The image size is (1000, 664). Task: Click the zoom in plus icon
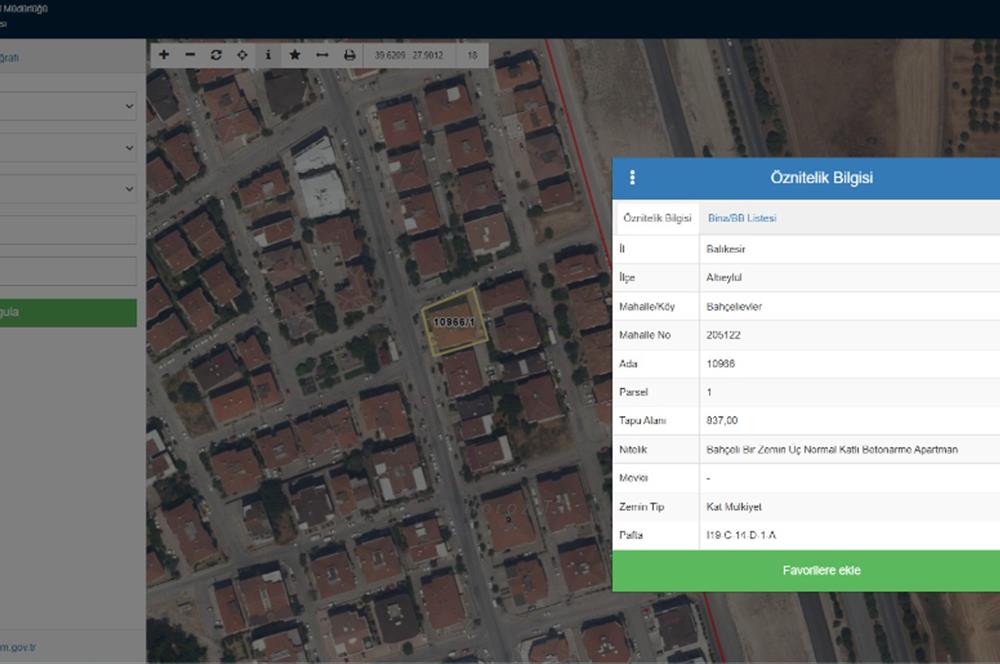pyautogui.click(x=164, y=56)
